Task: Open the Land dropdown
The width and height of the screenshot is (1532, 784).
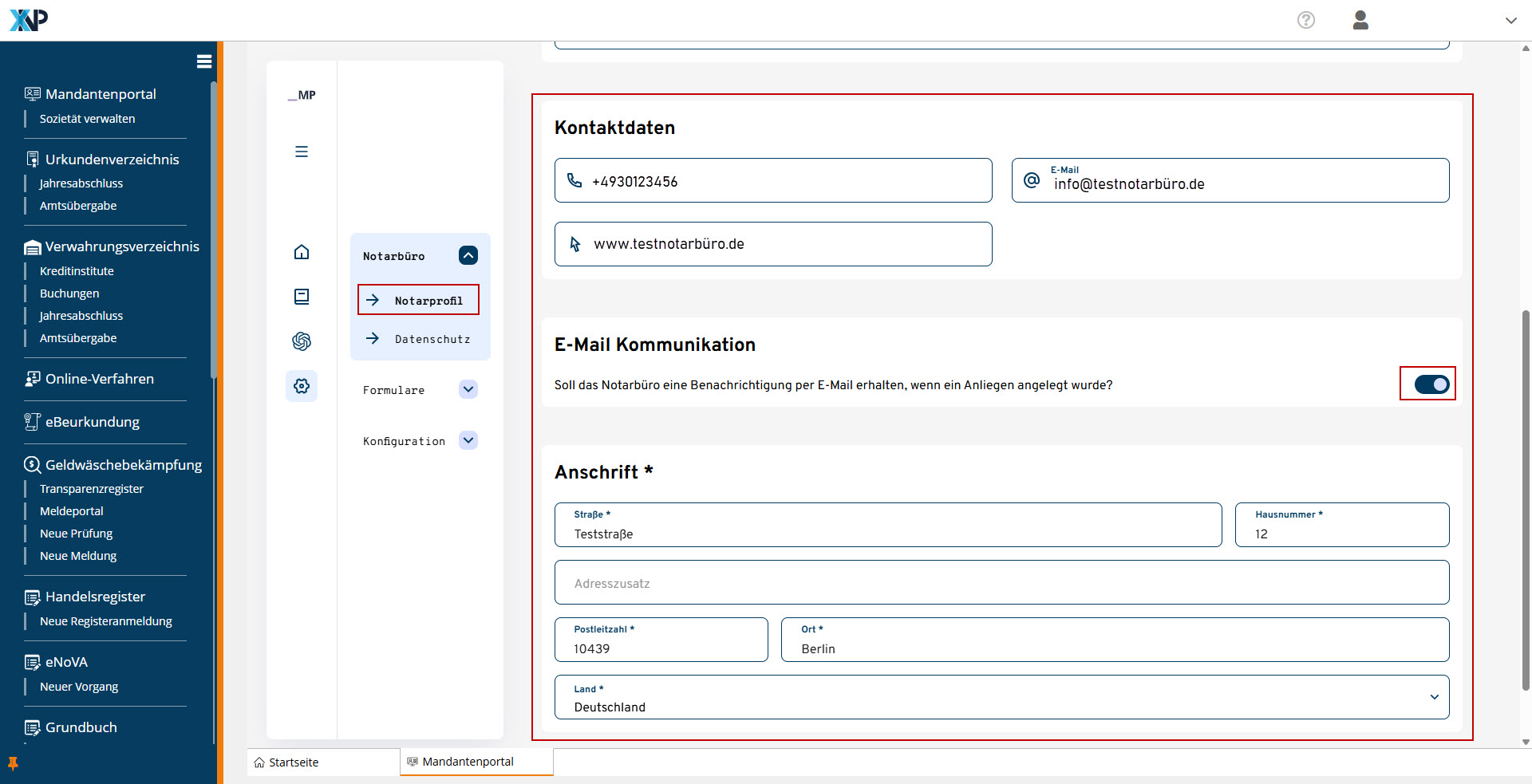Action: tap(1001, 698)
